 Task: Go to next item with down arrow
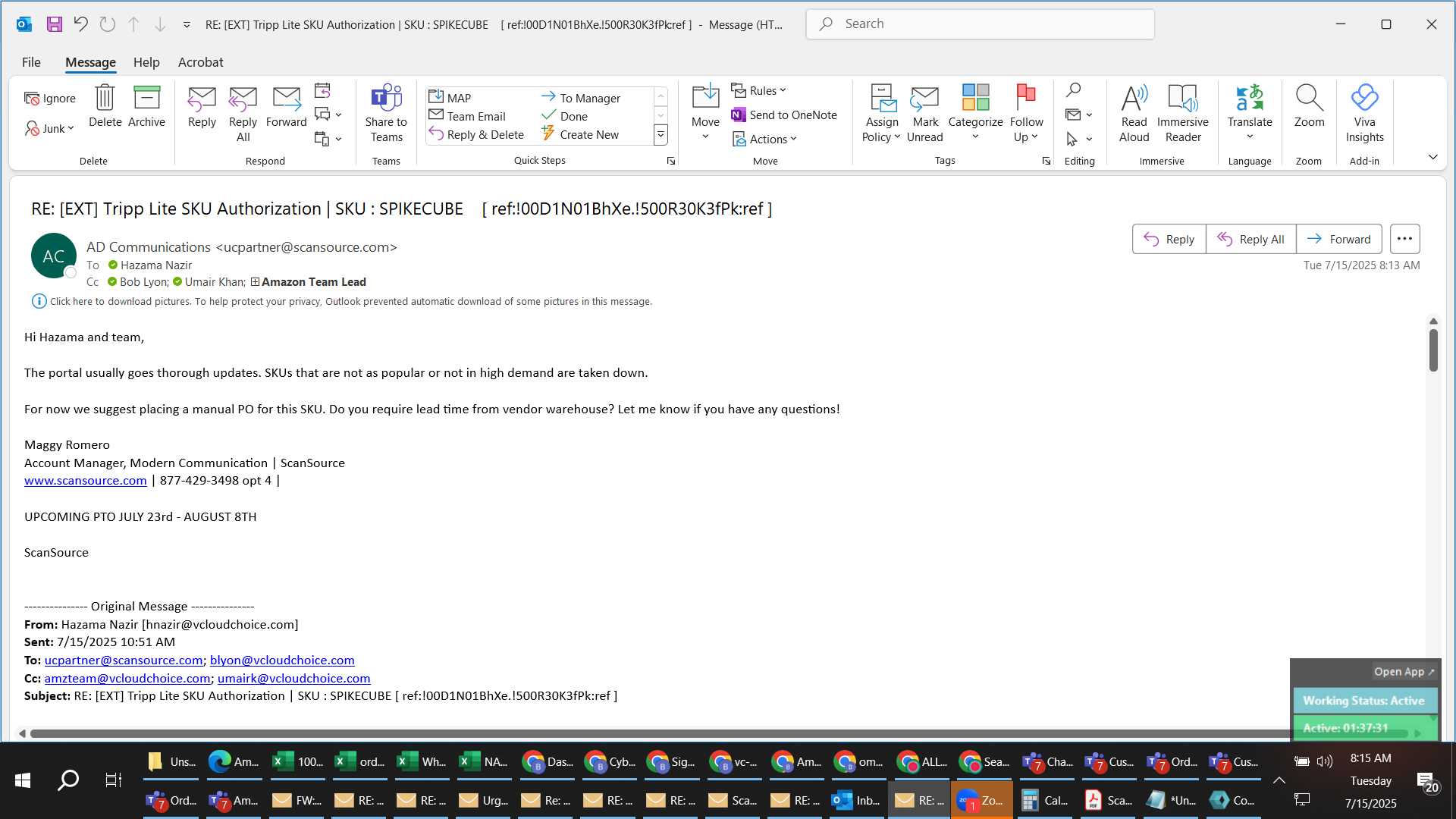click(x=160, y=24)
